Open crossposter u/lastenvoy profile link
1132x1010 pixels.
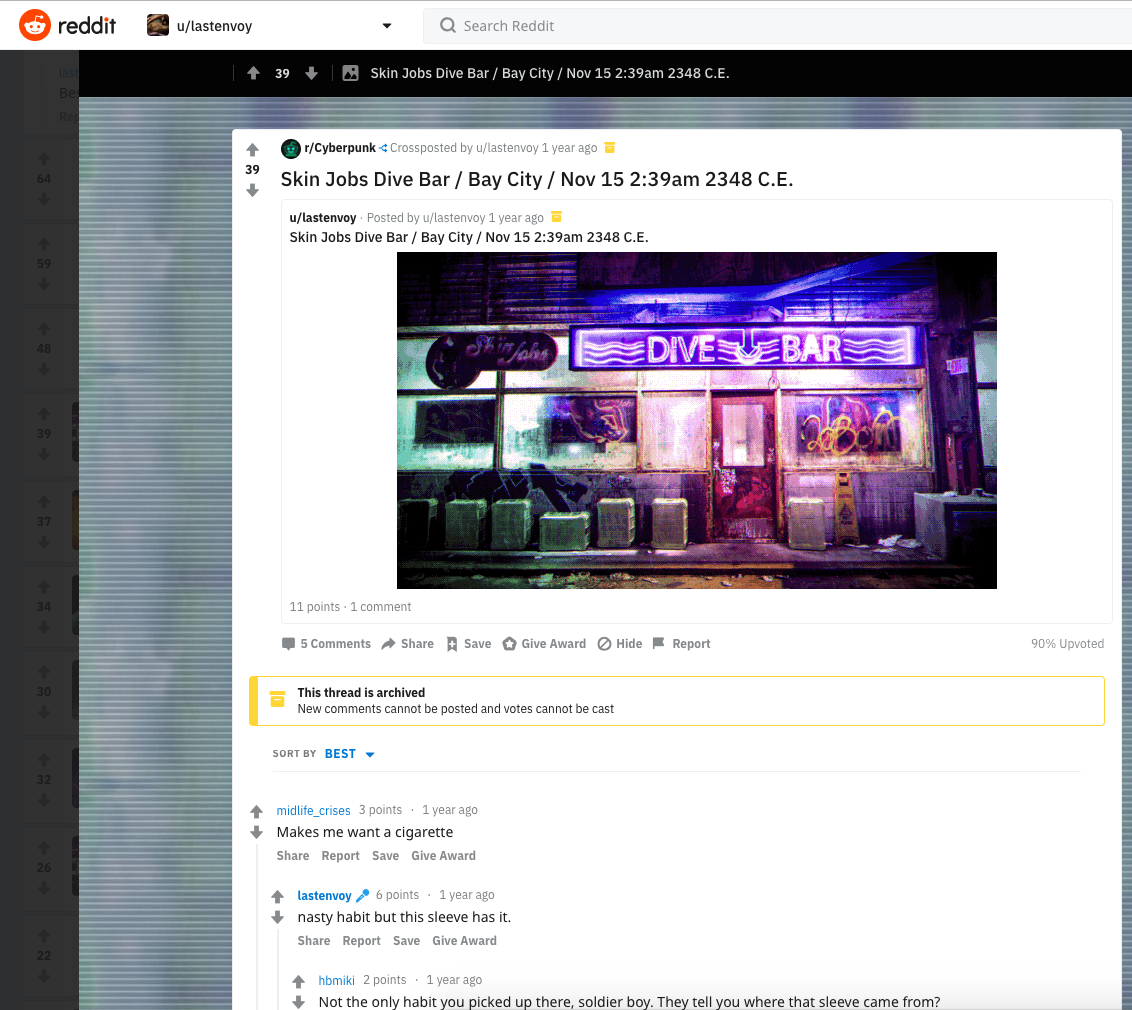[x=507, y=148]
